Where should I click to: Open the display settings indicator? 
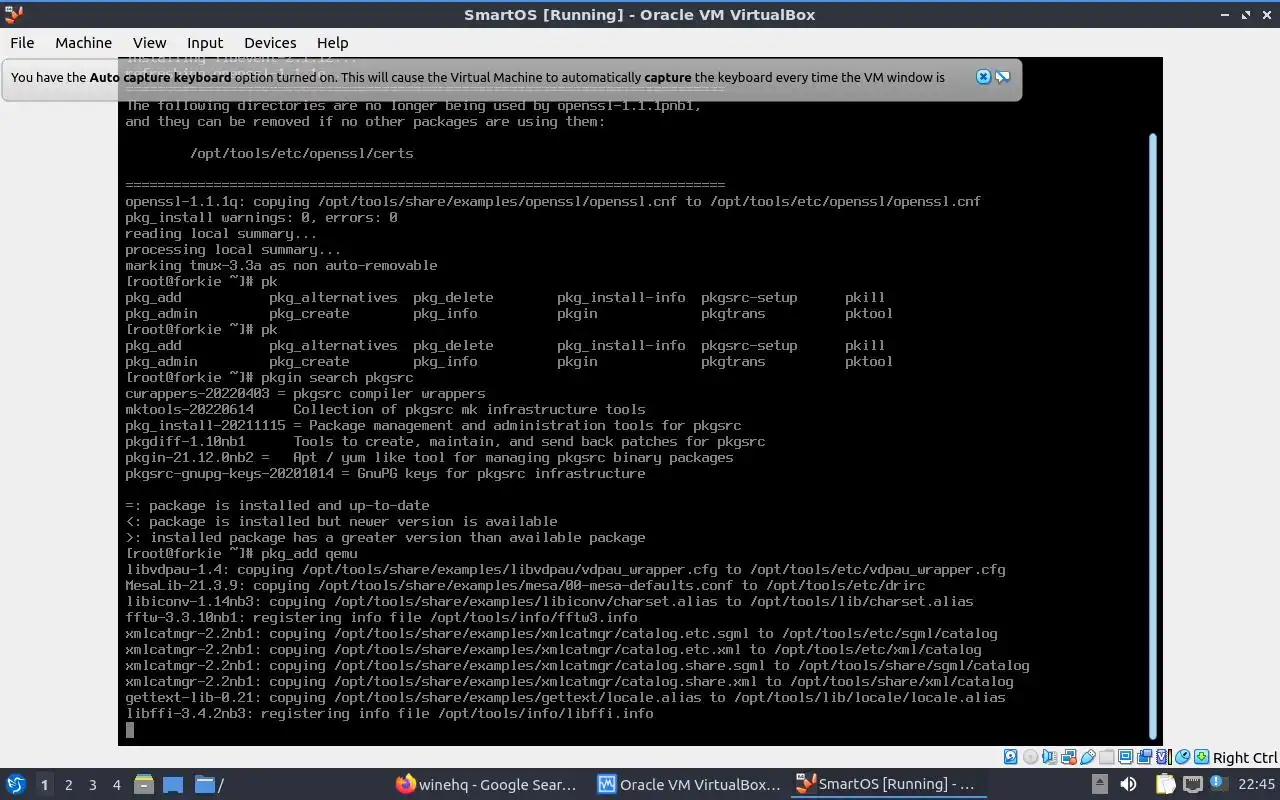(1125, 757)
